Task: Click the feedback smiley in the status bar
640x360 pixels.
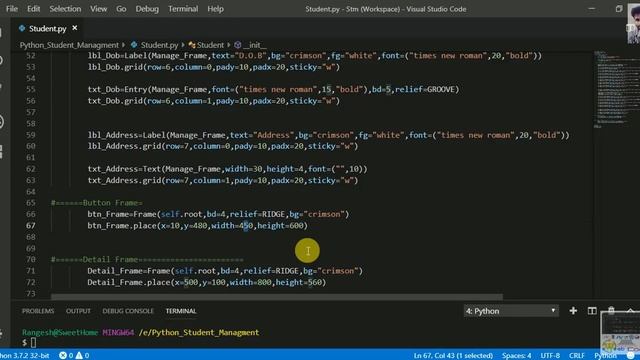Action: point(631,356)
